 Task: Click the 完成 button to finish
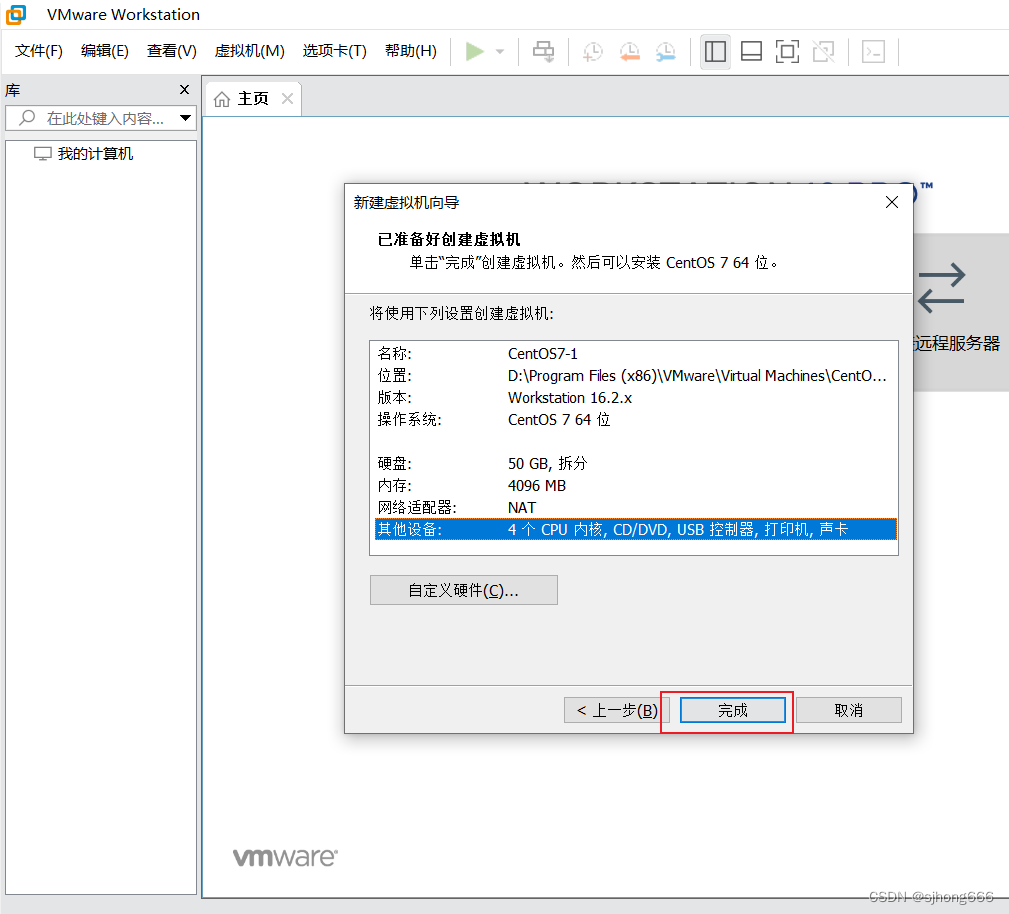coord(732,710)
